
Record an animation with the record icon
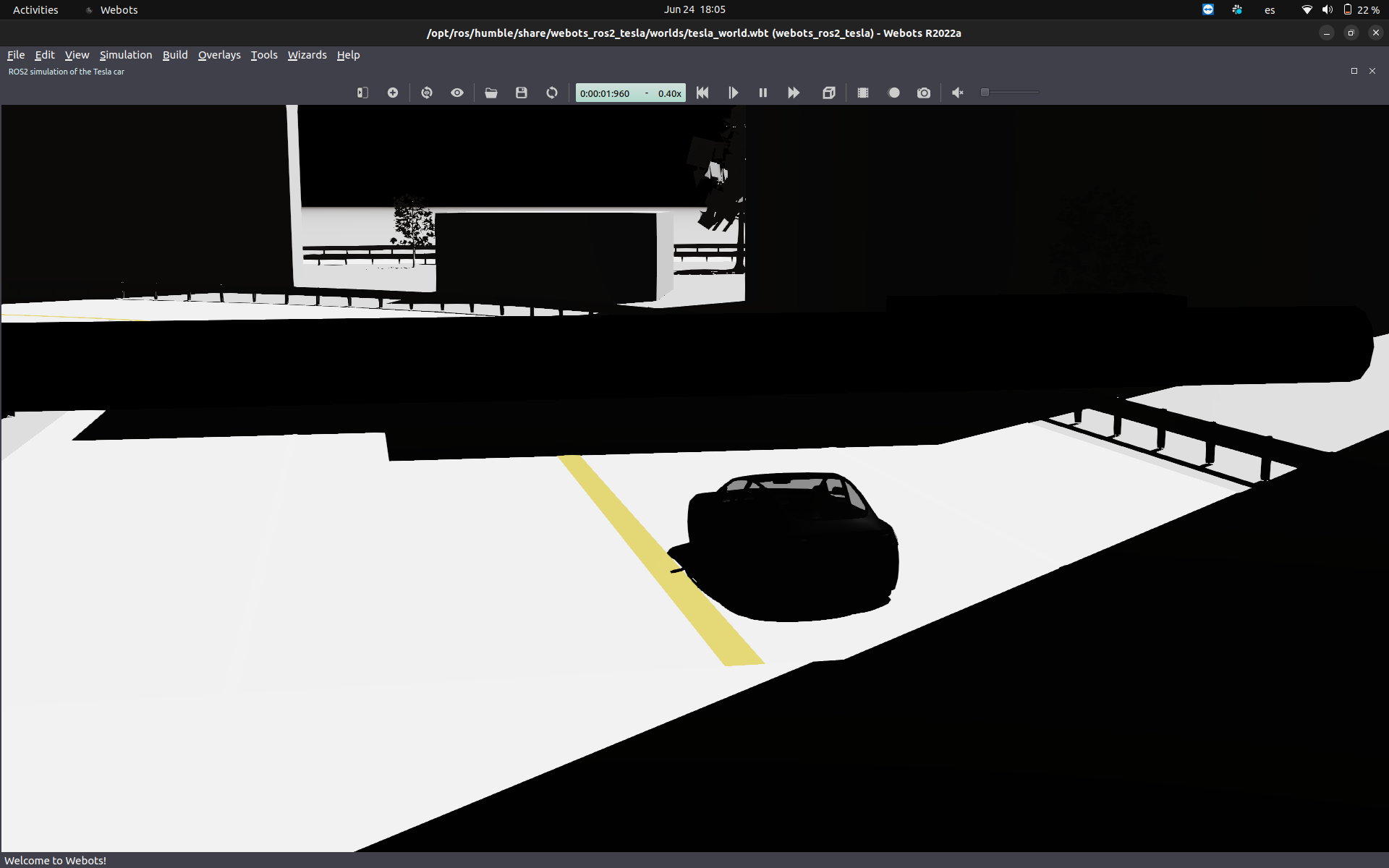click(893, 93)
